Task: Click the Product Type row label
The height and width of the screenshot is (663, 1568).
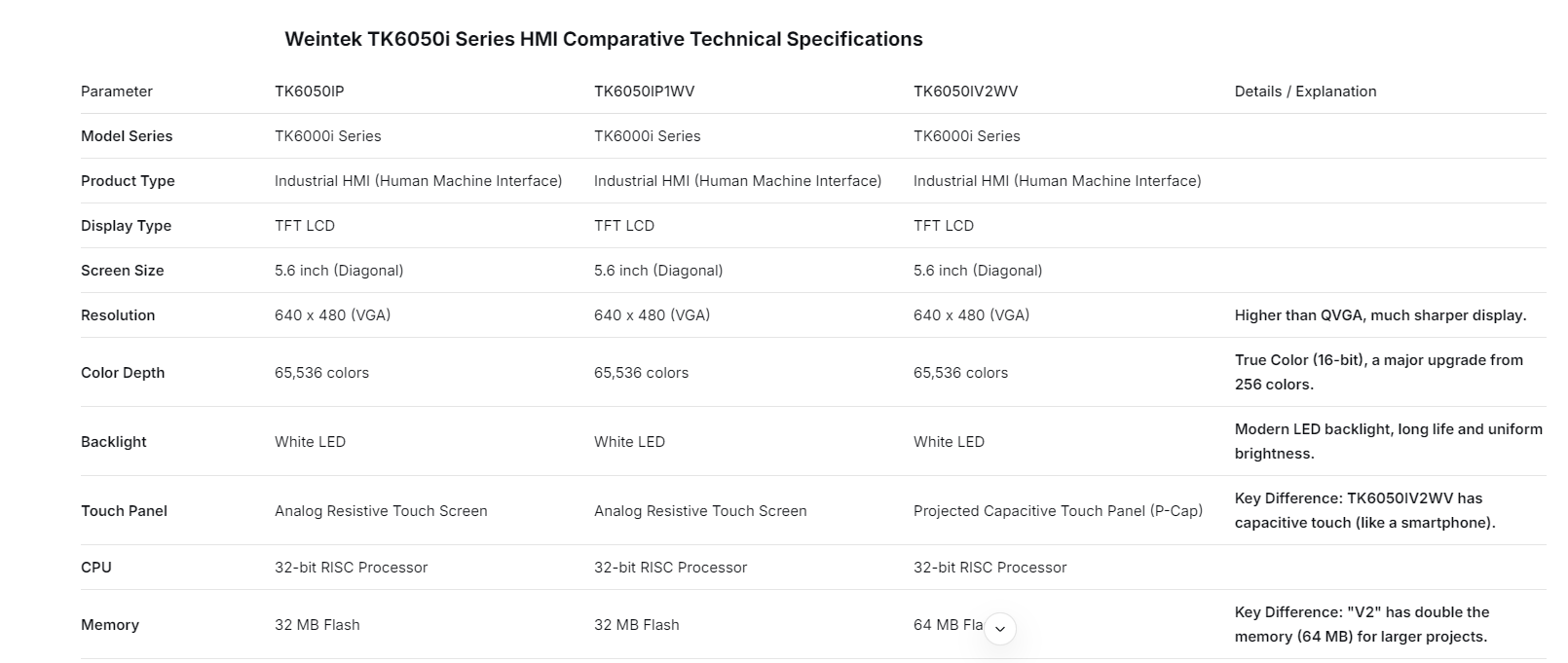Action: pyautogui.click(x=128, y=181)
